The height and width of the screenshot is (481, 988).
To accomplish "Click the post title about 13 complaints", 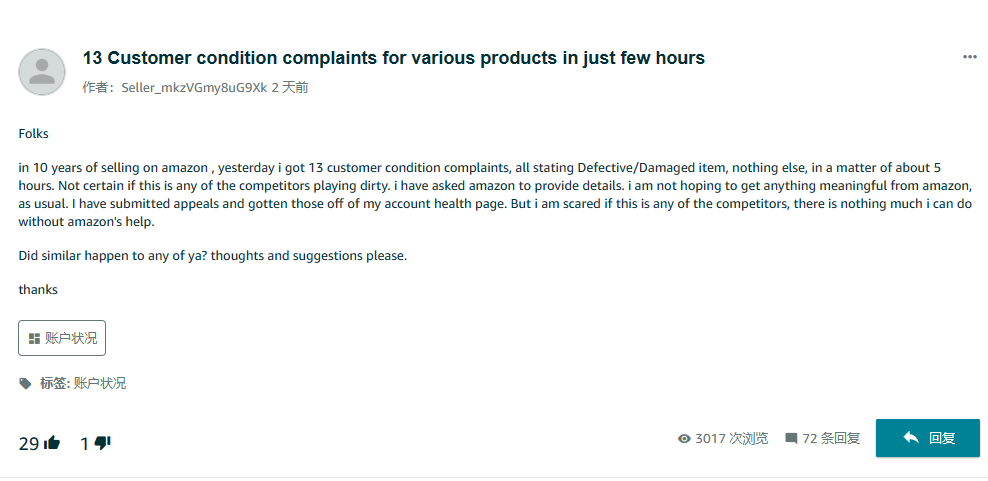I will pyautogui.click(x=393, y=57).
